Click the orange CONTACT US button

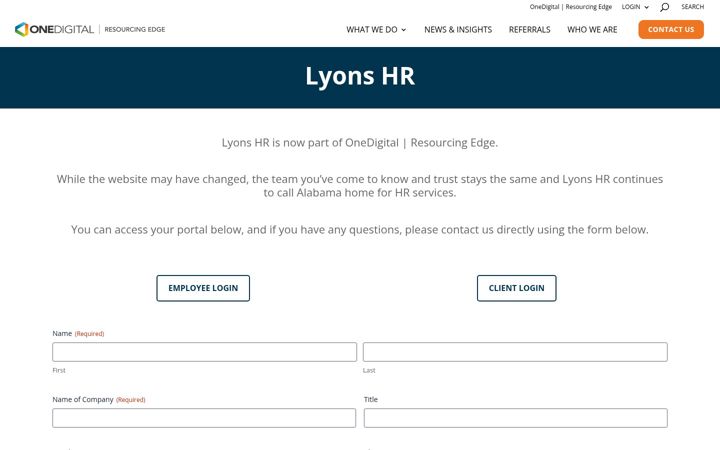pyautogui.click(x=671, y=29)
